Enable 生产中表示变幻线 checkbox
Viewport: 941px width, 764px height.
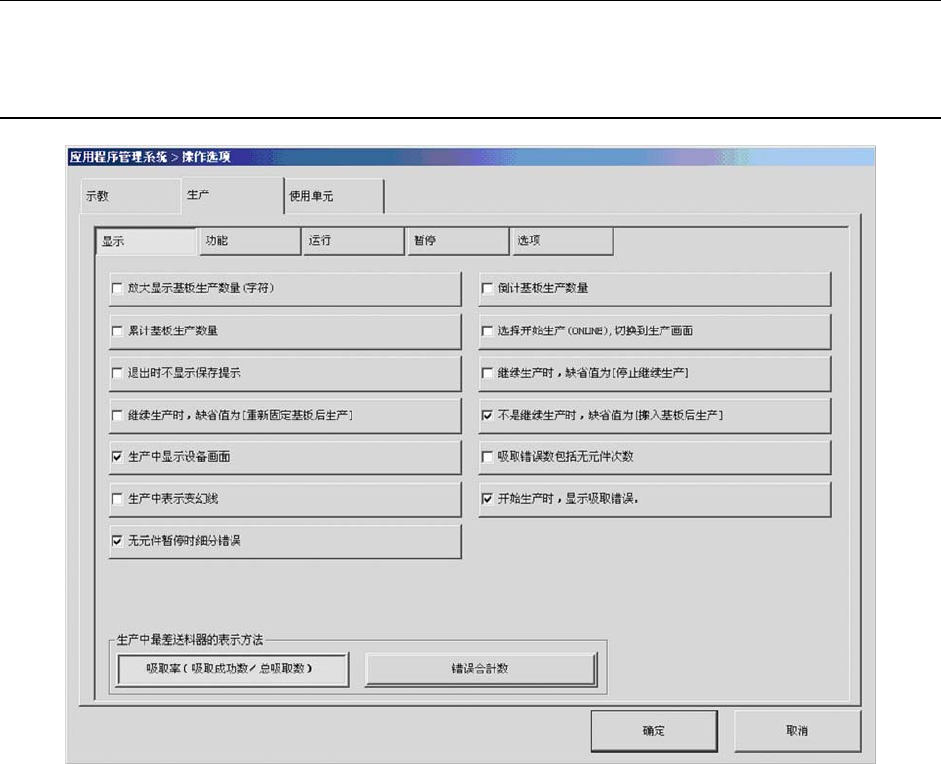point(117,499)
